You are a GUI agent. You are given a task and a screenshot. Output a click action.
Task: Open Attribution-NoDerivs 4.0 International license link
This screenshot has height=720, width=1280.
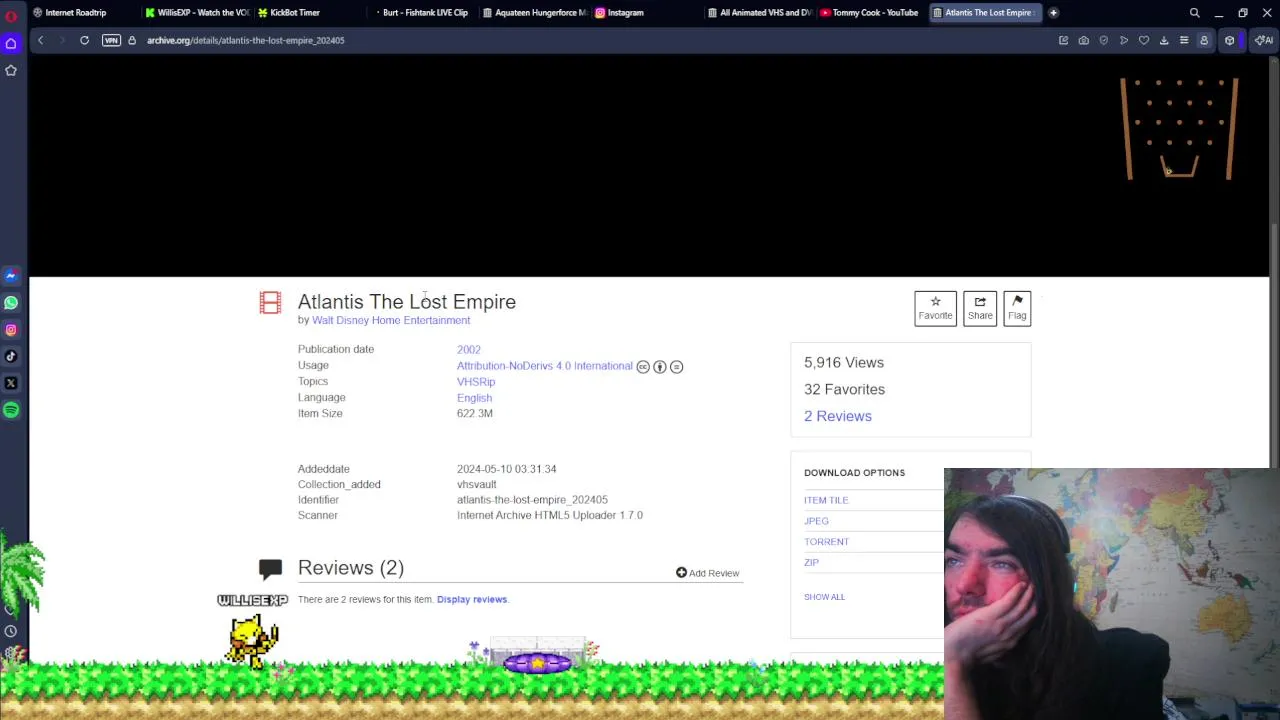545,366
